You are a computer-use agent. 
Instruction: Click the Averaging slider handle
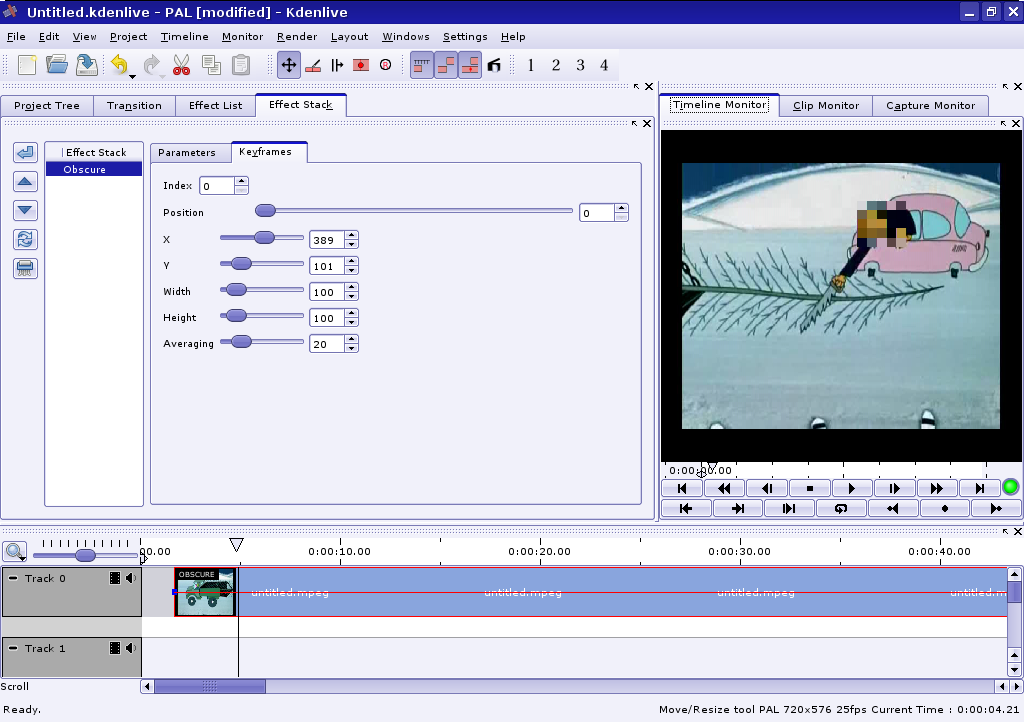pyautogui.click(x=240, y=341)
